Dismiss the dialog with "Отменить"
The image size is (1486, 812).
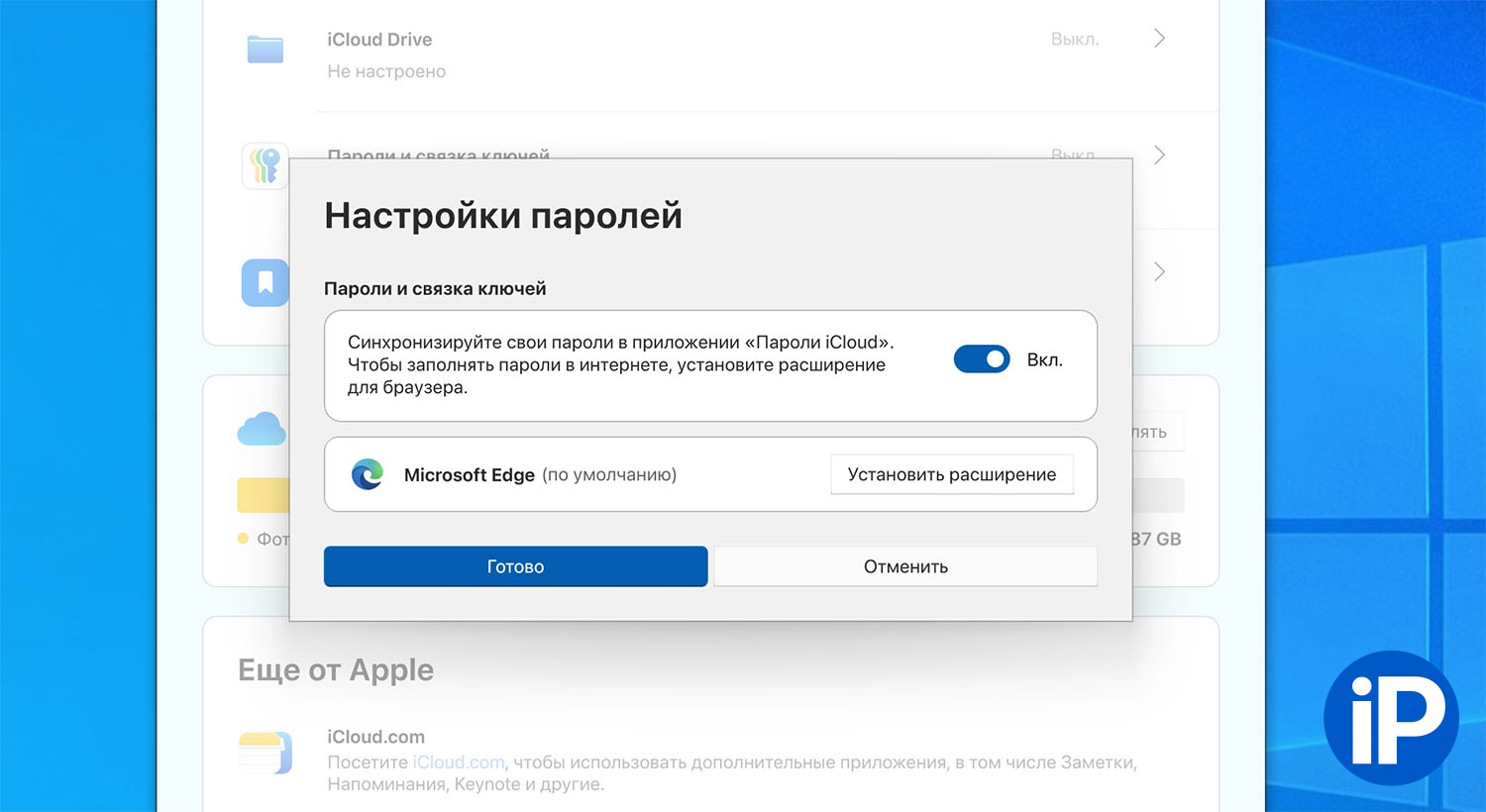pos(905,566)
